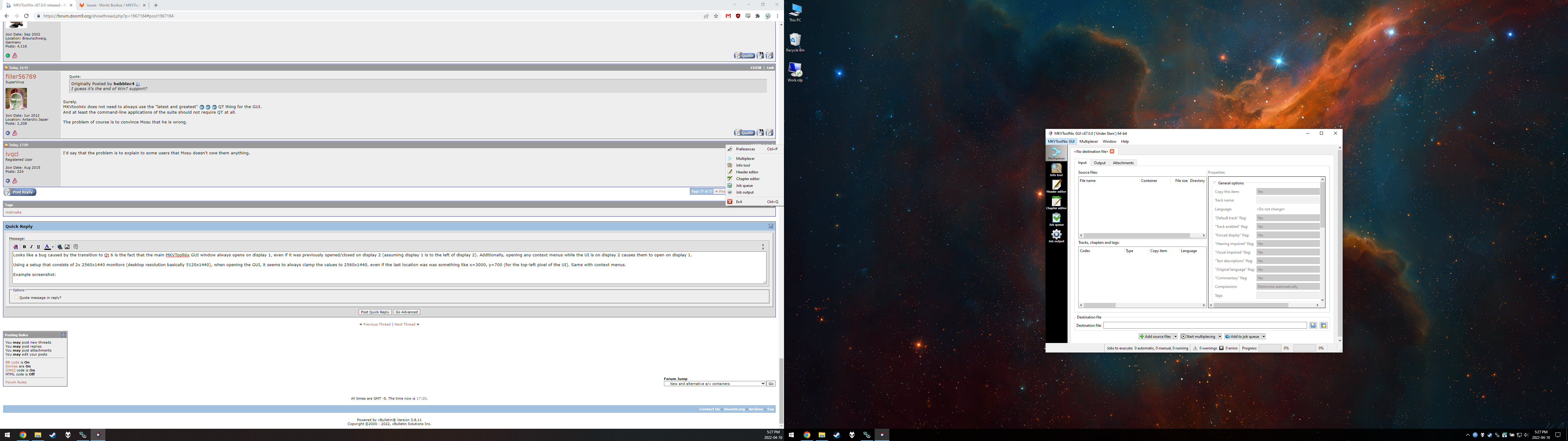Image resolution: width=1568 pixels, height=441 pixels.
Task: Collapse the General options section
Action: tap(1214, 183)
